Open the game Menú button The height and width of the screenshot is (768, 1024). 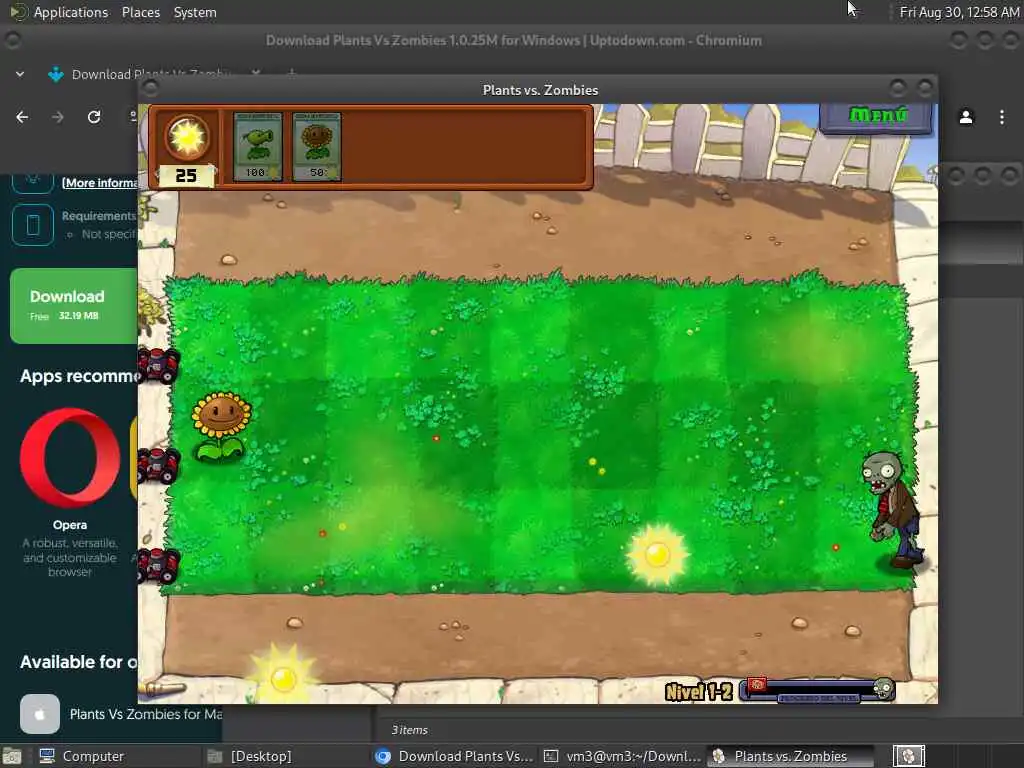coord(876,117)
